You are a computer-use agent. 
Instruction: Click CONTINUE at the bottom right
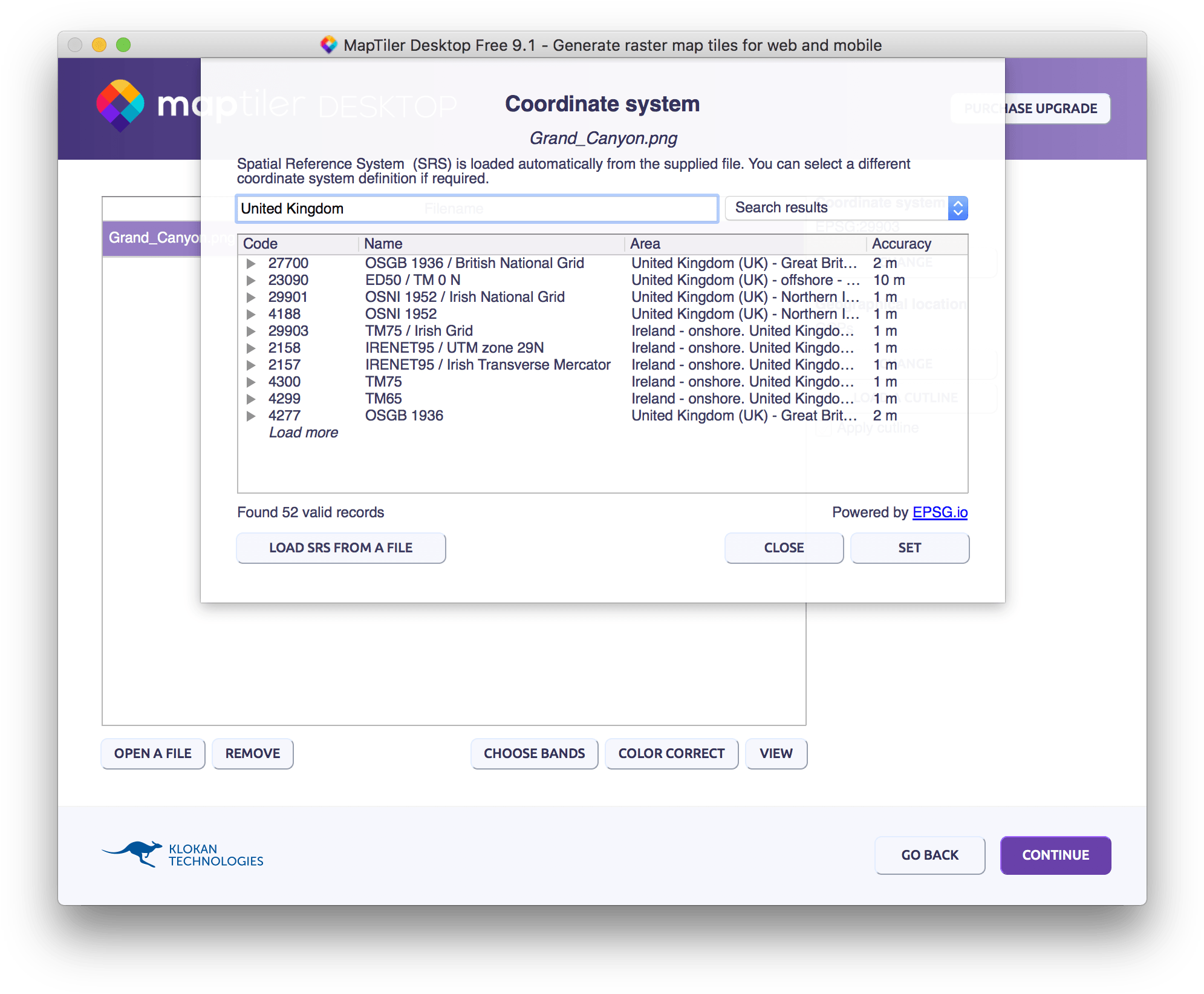coord(1055,855)
